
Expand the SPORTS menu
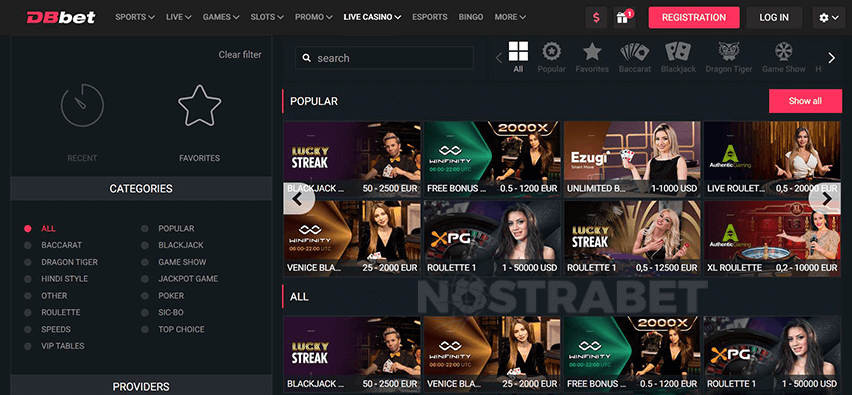pos(135,17)
